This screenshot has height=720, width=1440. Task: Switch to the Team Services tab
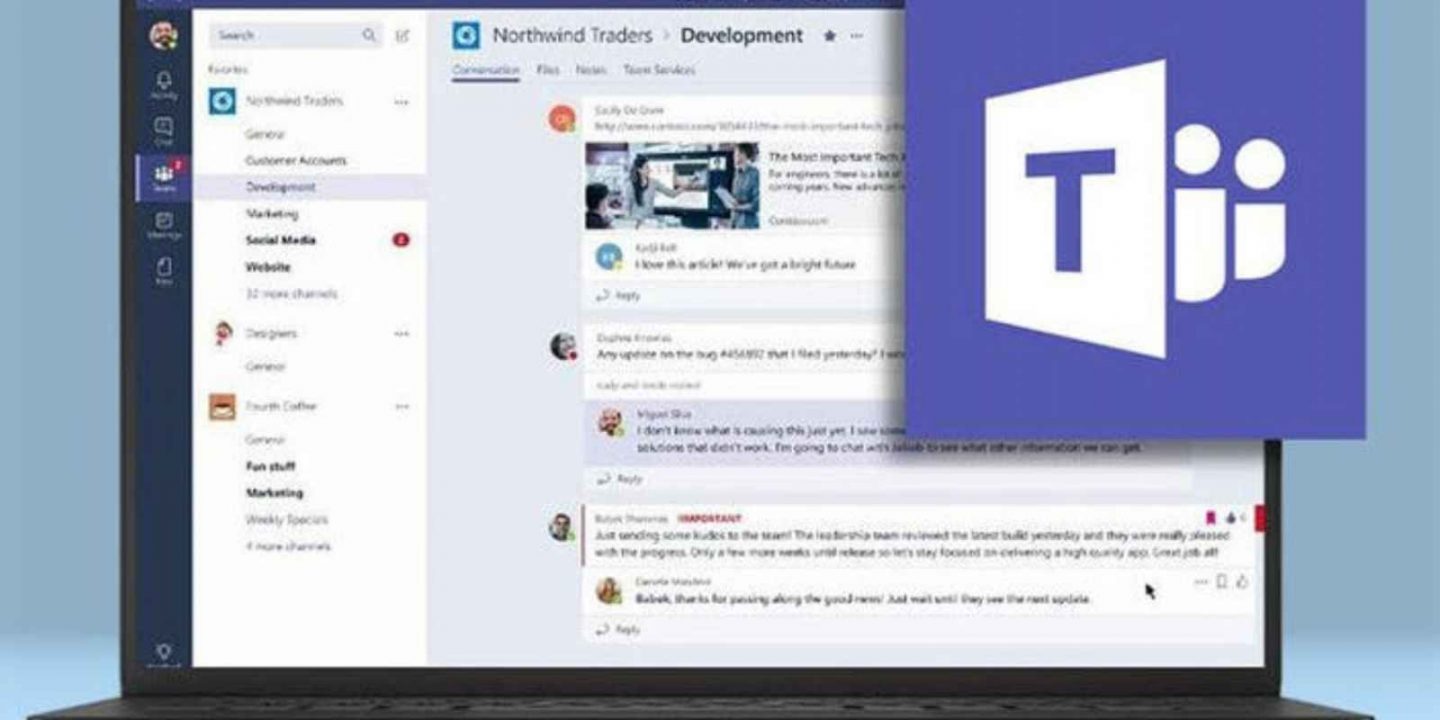659,70
